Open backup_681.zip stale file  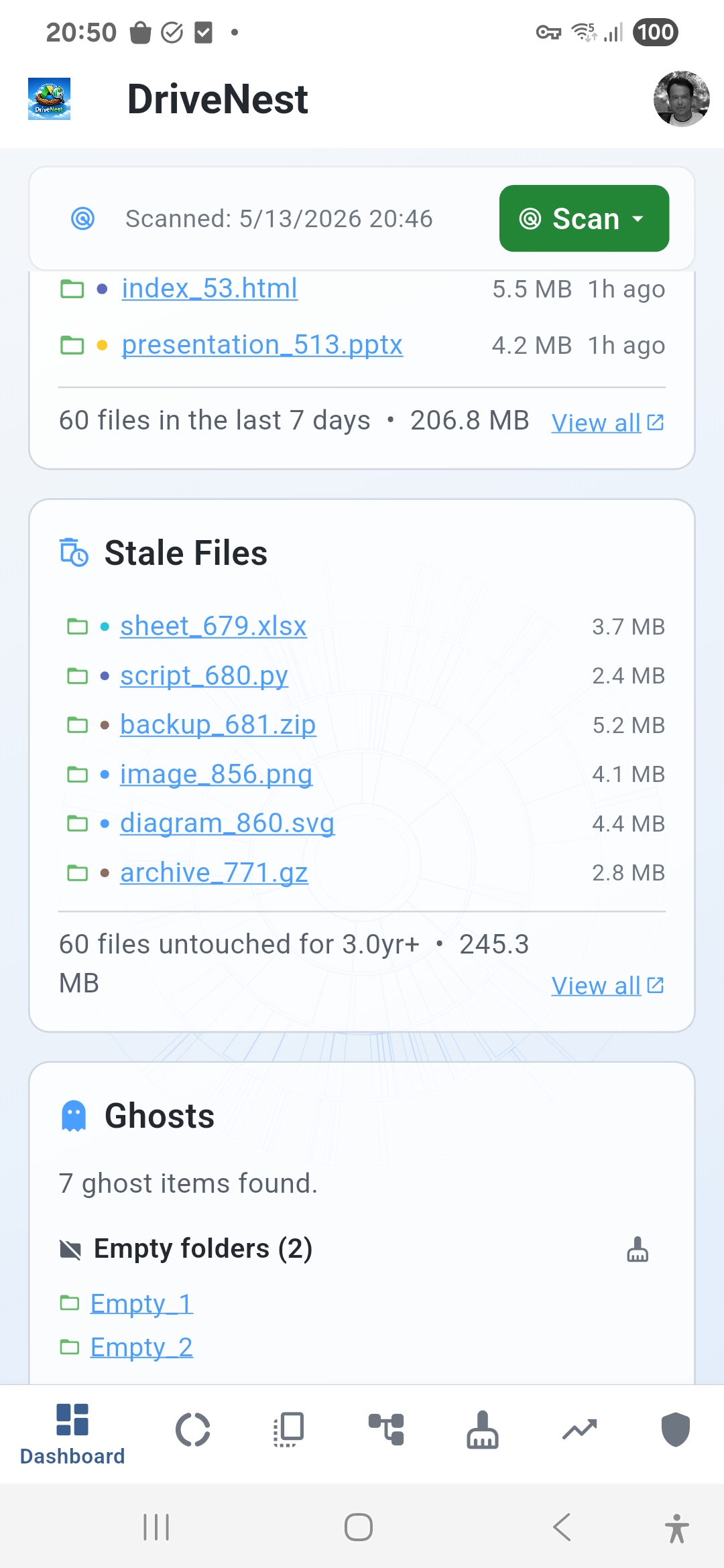[218, 725]
